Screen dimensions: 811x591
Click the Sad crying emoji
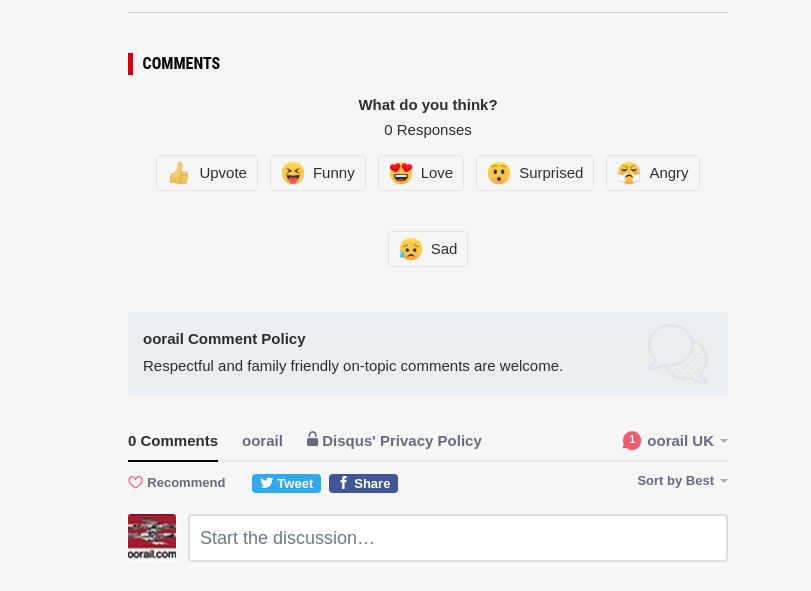(411, 249)
